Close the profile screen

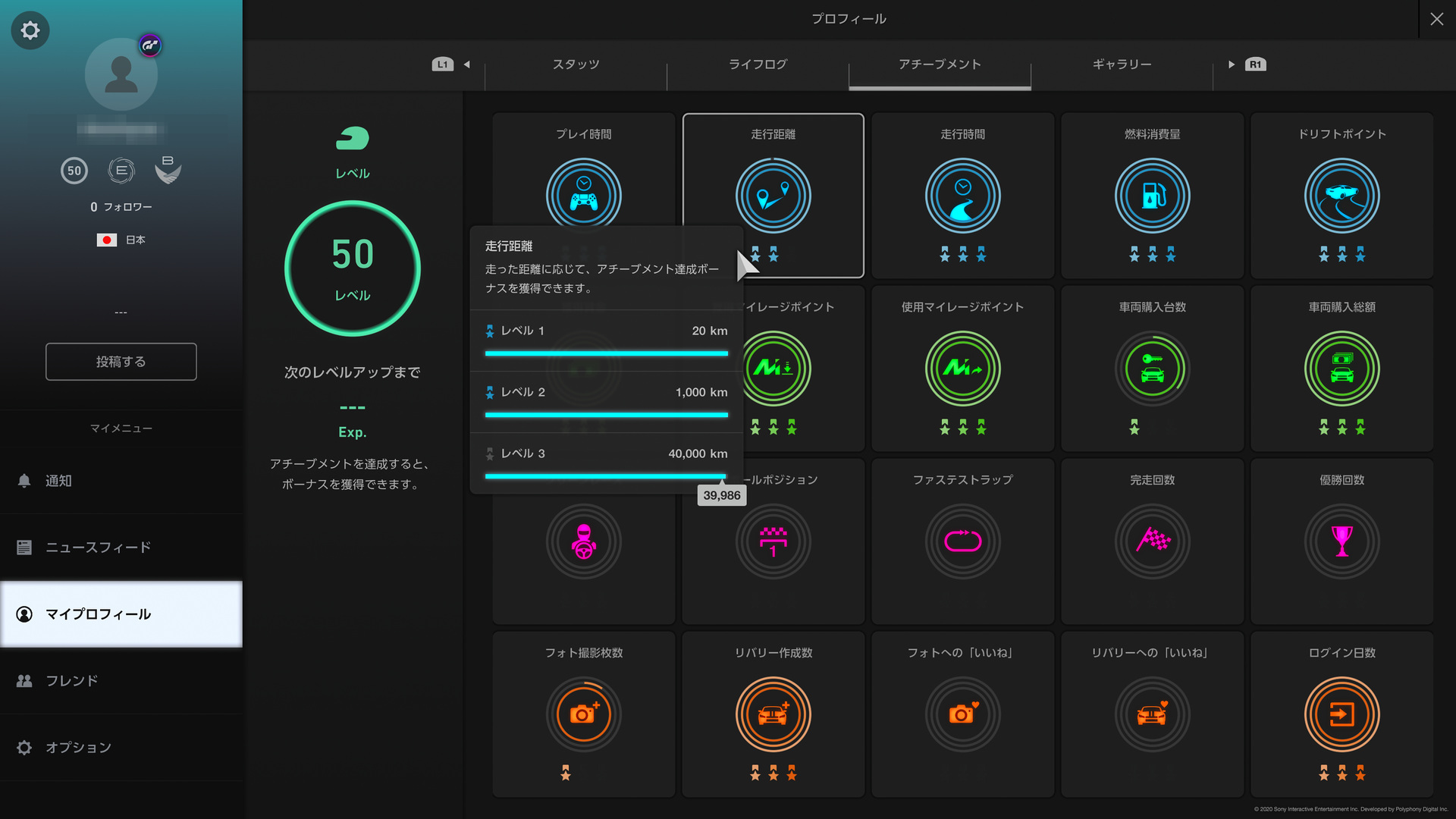[1437, 19]
